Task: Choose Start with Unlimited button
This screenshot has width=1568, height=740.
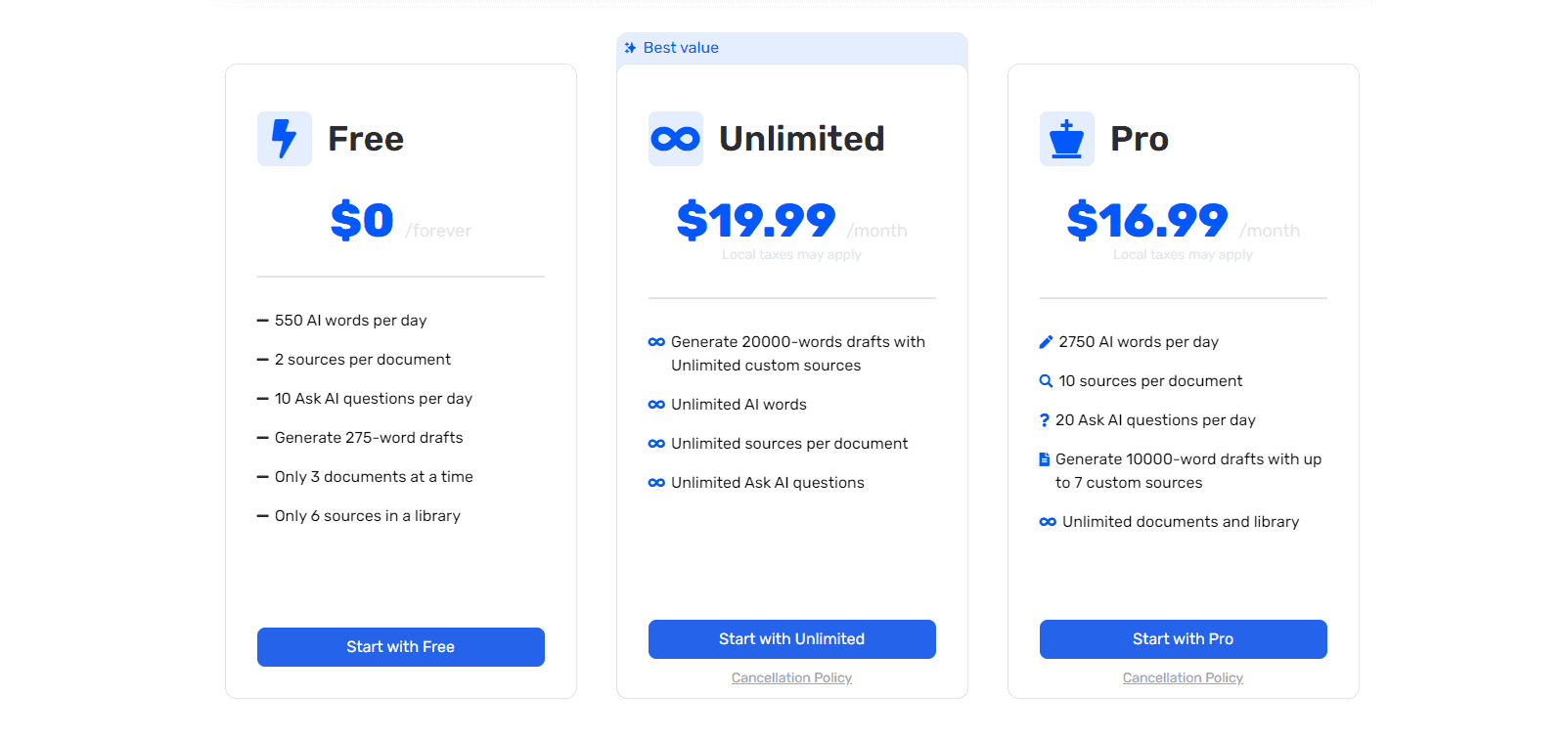Action: pos(792,639)
